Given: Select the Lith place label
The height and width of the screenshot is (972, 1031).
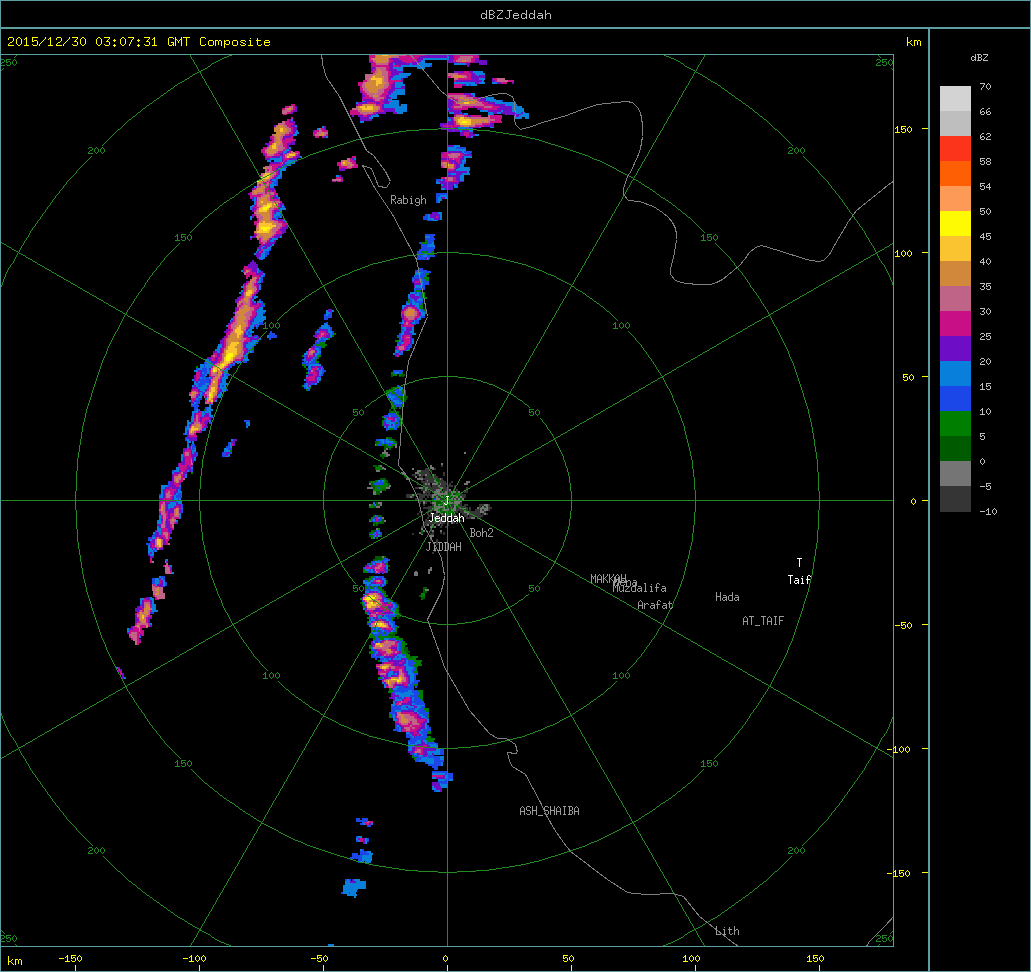Looking at the screenshot, I should (727, 931).
